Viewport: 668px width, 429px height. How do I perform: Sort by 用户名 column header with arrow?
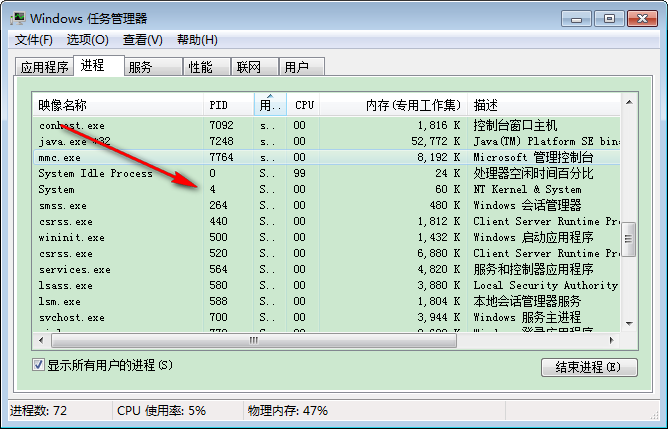(270, 105)
